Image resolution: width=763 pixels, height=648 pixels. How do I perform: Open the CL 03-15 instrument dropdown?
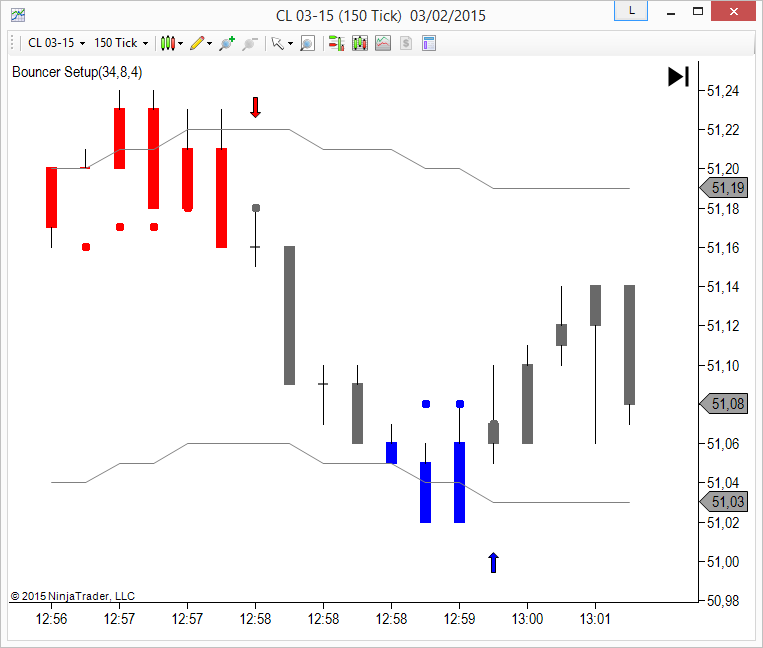tap(52, 43)
